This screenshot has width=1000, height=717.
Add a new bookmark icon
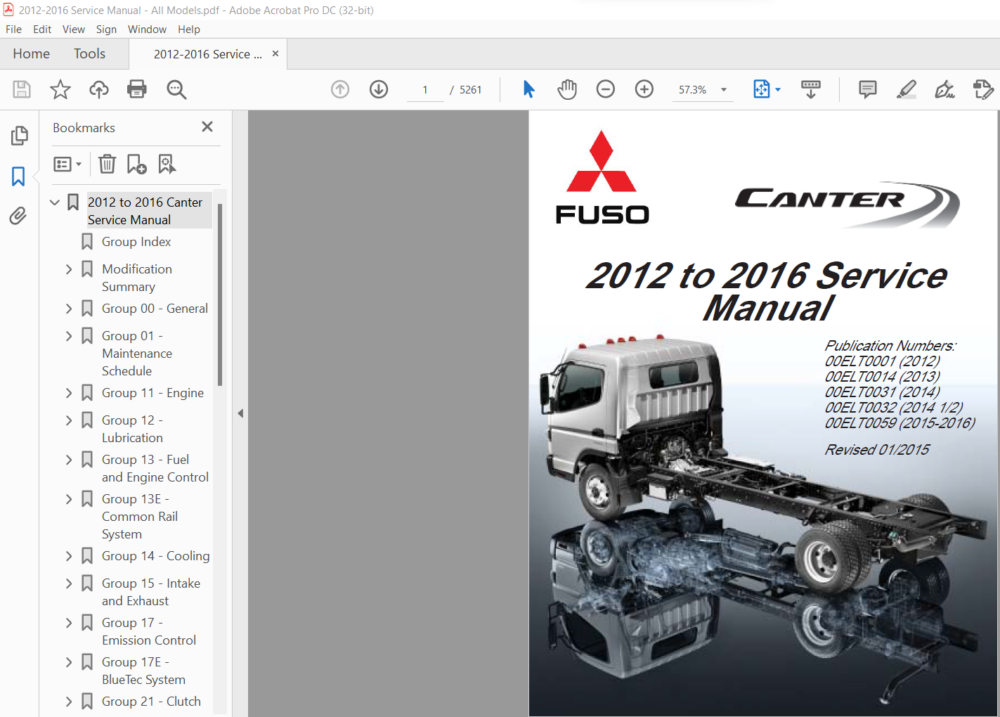(136, 164)
